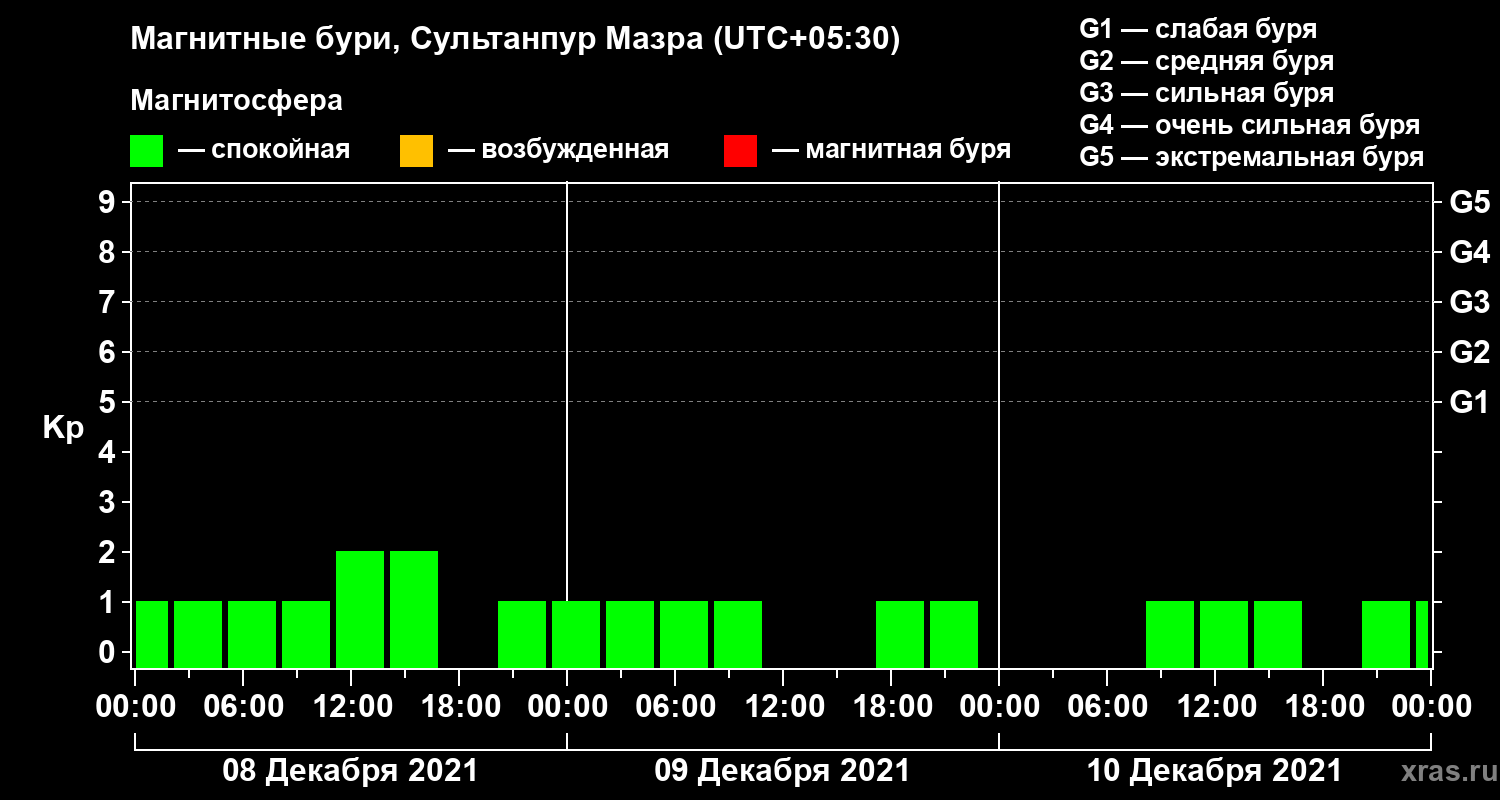Viewport: 1500px width, 800px height.
Task: Click the '09 Декабря 2021' date label
Action: pyautogui.click(x=782, y=771)
